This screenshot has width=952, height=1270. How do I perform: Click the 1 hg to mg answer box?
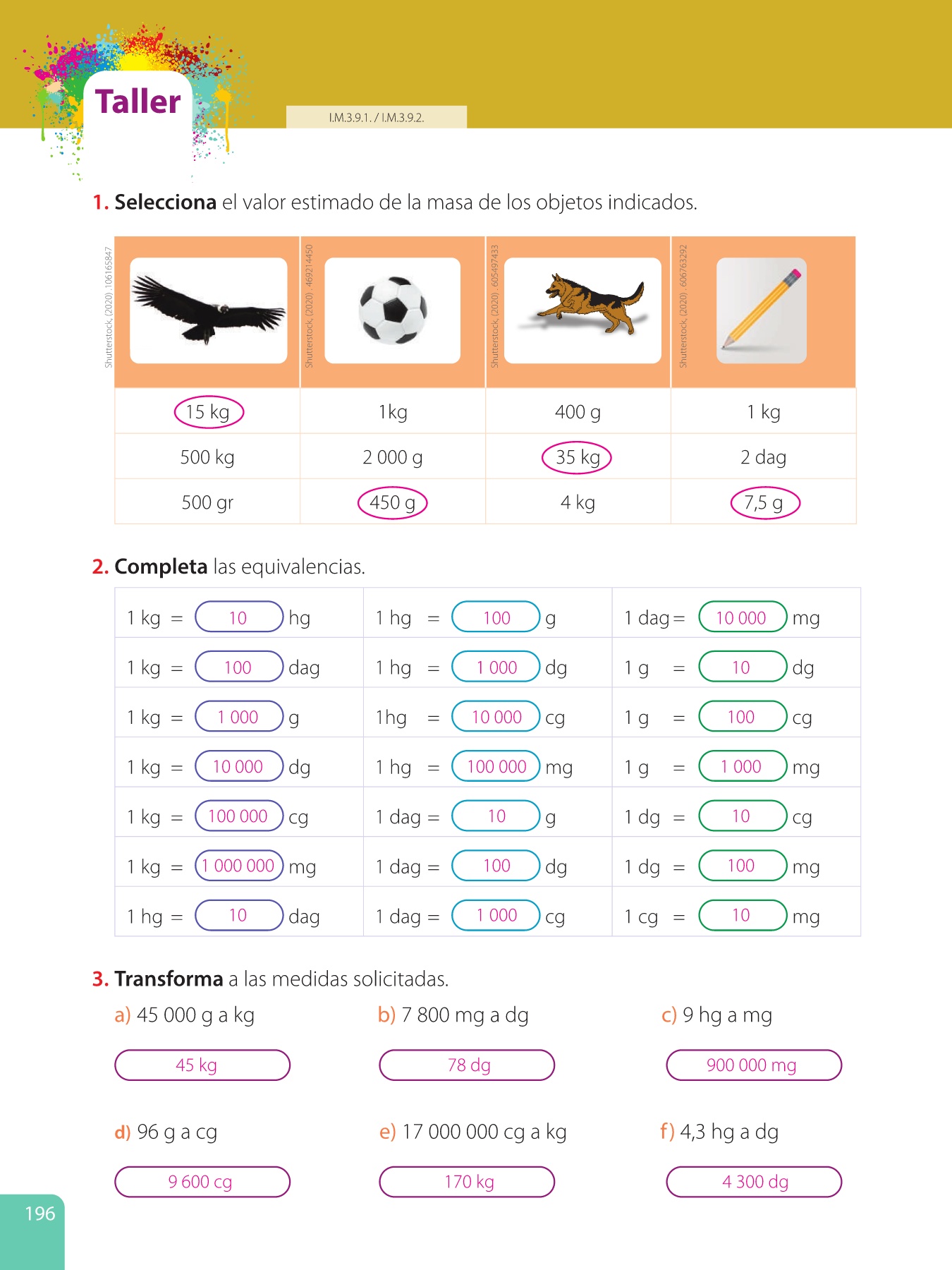496,767
